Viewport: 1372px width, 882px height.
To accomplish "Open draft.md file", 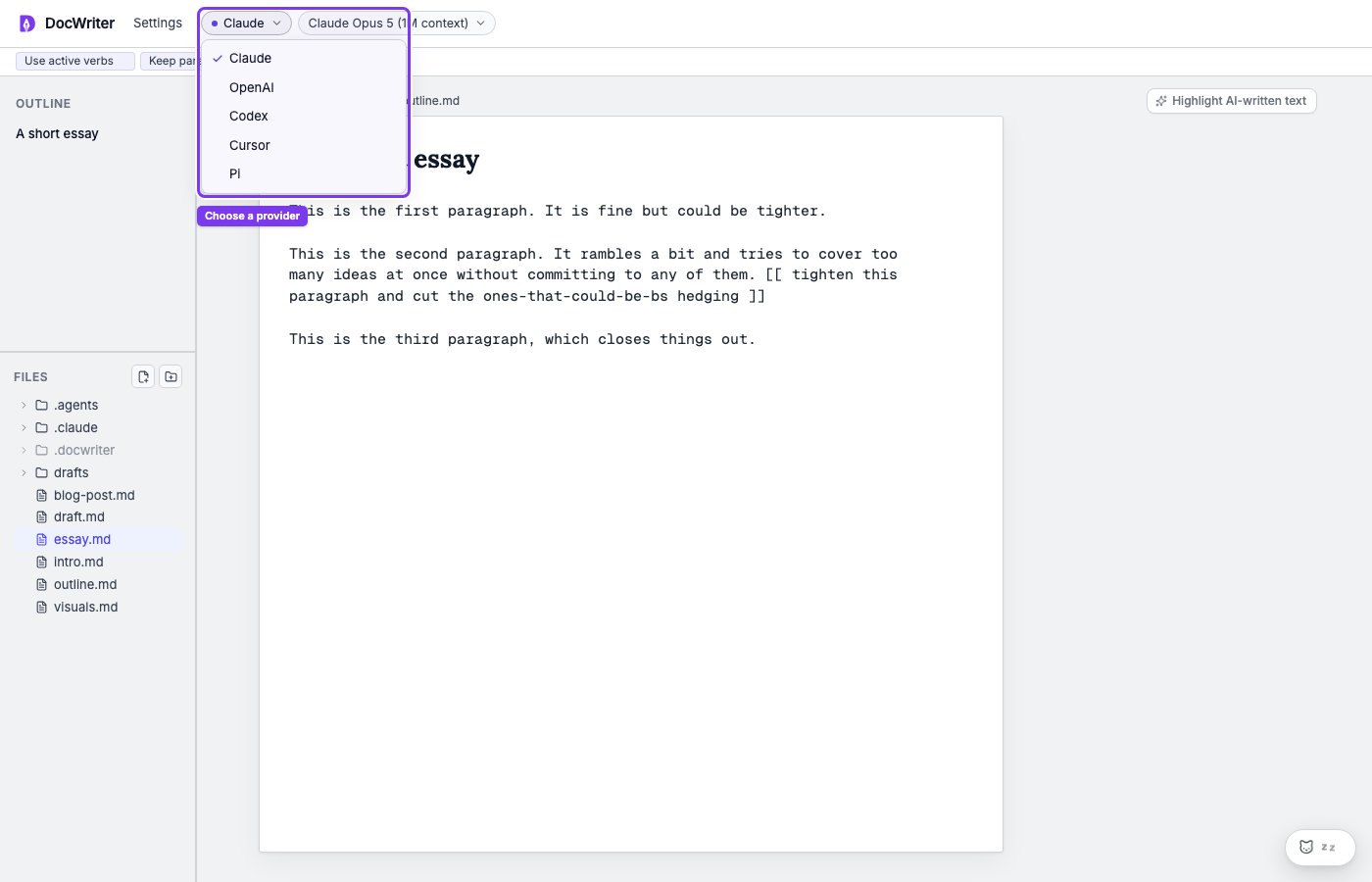I will (98, 516).
